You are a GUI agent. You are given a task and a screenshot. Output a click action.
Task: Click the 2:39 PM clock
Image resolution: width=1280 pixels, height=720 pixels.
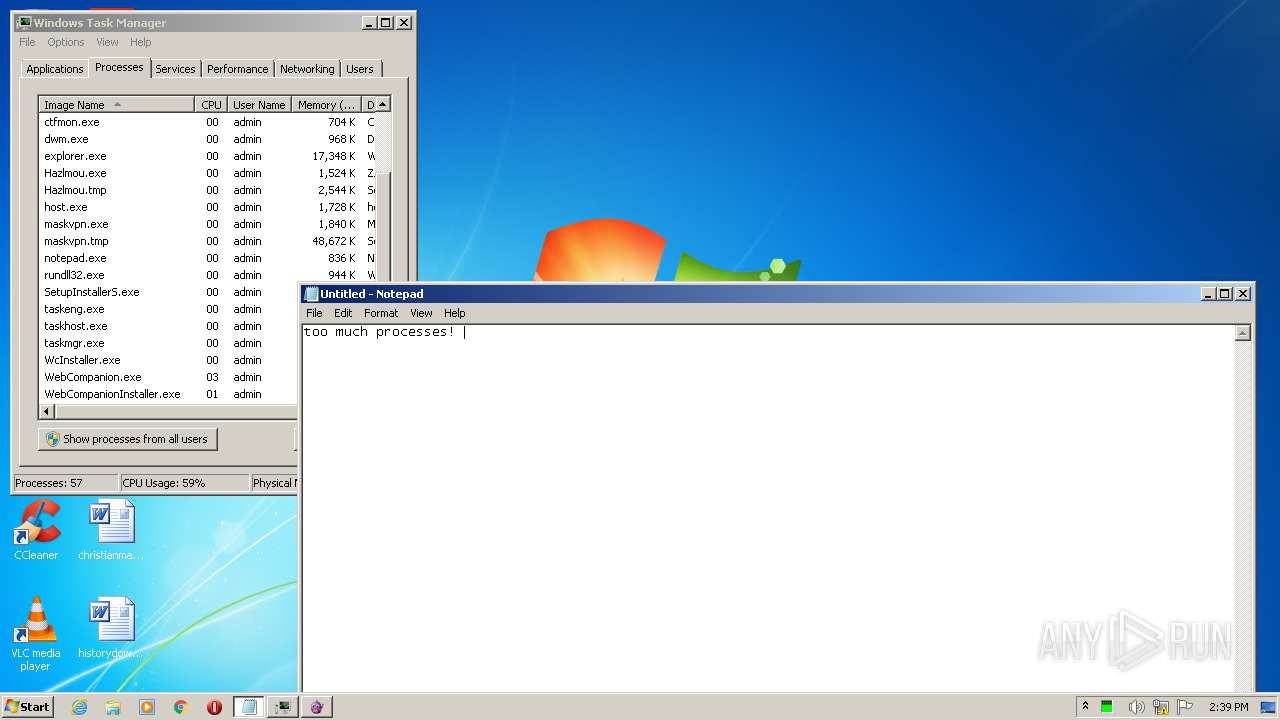point(1228,707)
